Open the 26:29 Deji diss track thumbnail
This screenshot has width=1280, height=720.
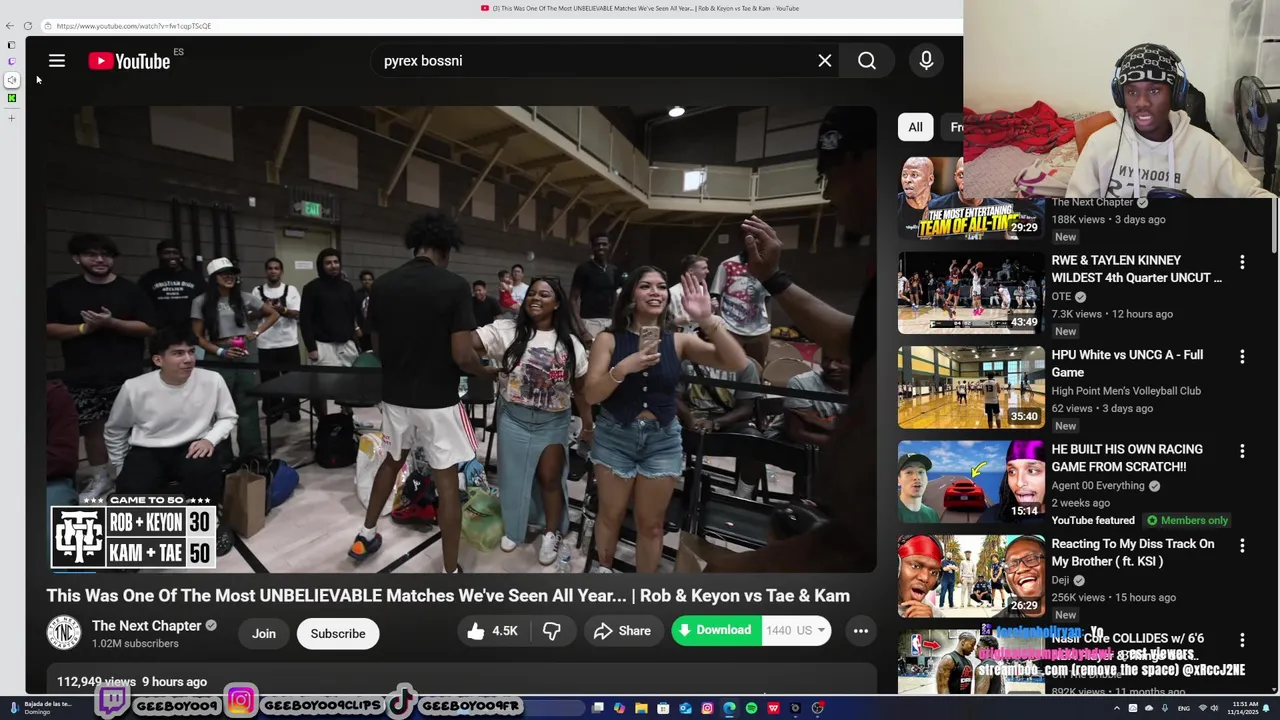(x=971, y=576)
